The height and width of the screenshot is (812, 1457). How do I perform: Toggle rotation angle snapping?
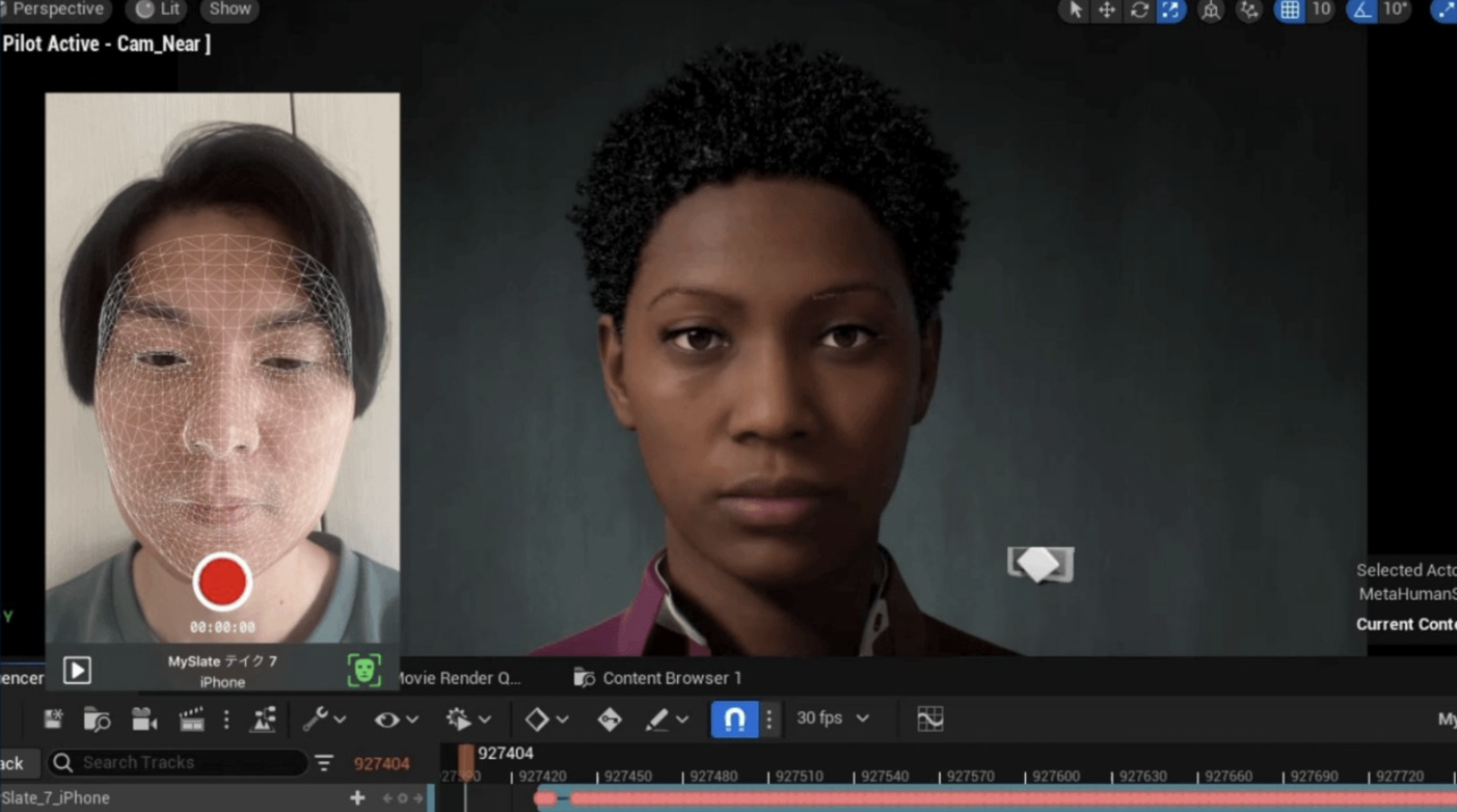(x=1362, y=10)
